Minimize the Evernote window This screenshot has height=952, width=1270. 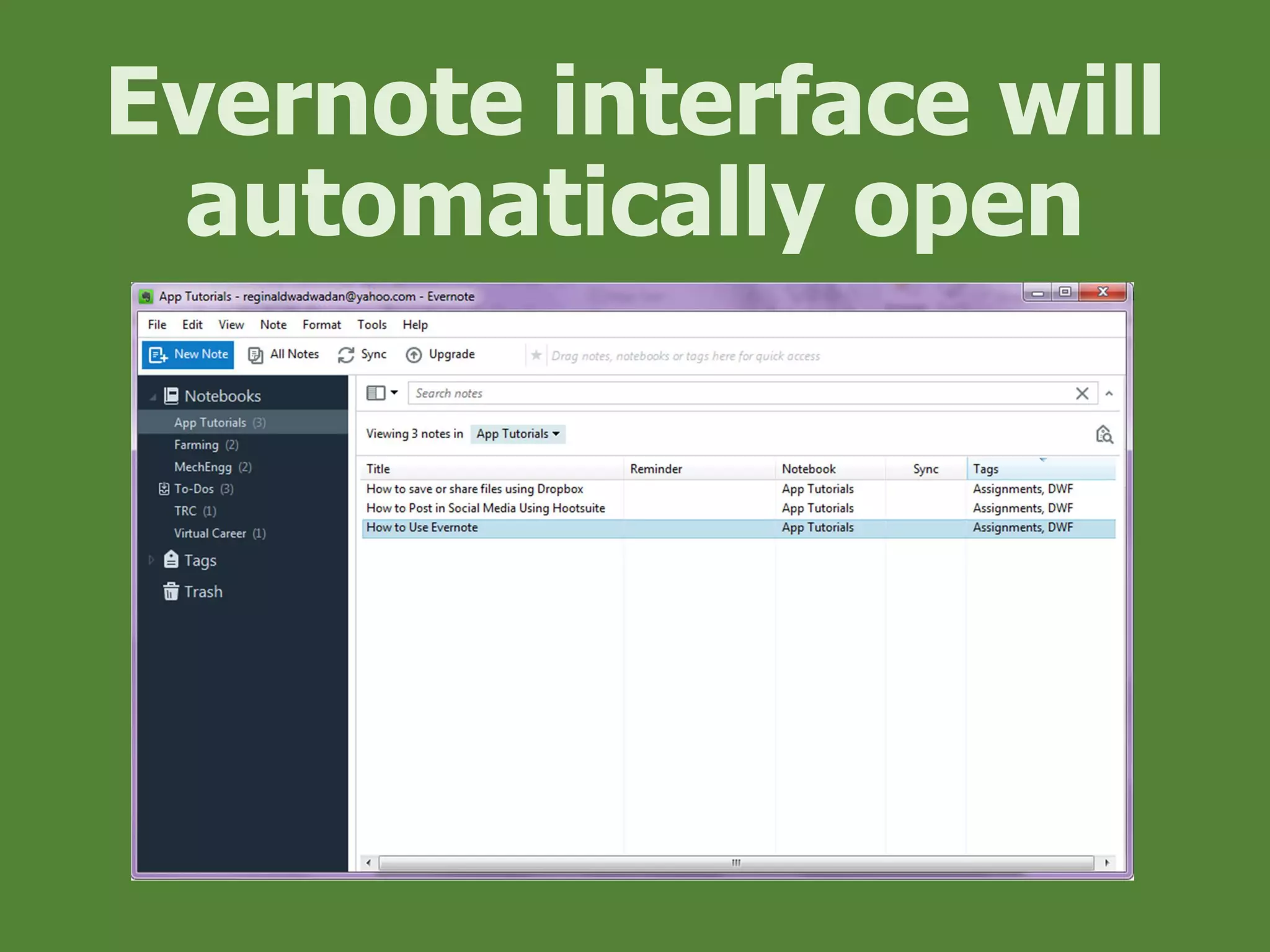tap(1037, 292)
